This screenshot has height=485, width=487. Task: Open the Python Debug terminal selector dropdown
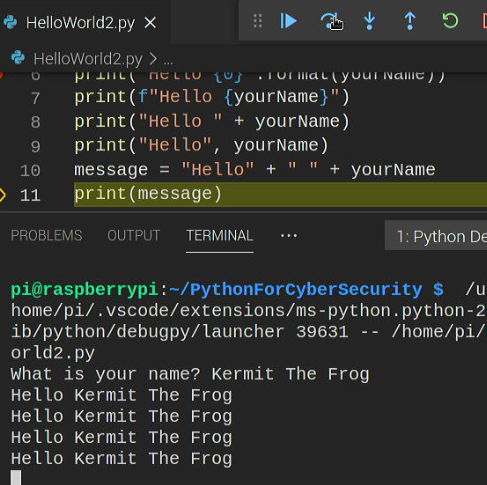coord(436,236)
